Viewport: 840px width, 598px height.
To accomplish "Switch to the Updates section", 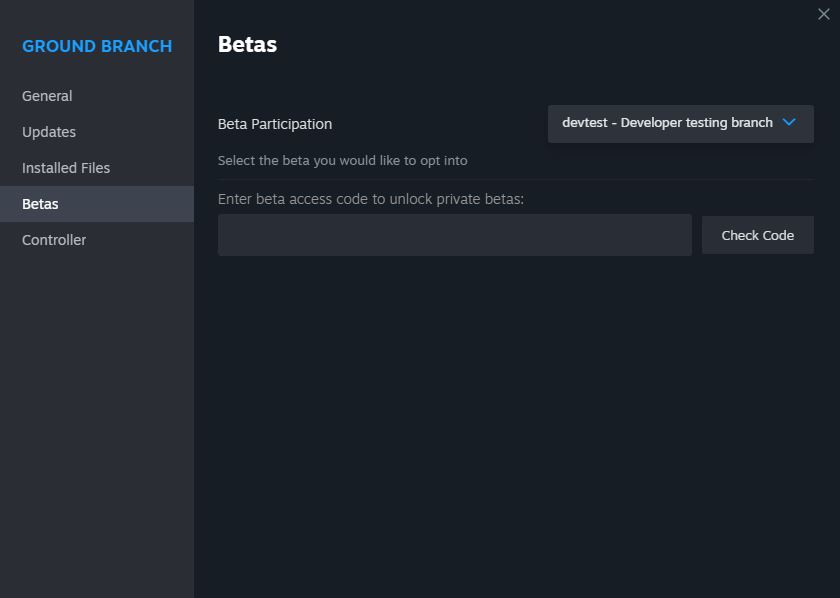I will (49, 132).
